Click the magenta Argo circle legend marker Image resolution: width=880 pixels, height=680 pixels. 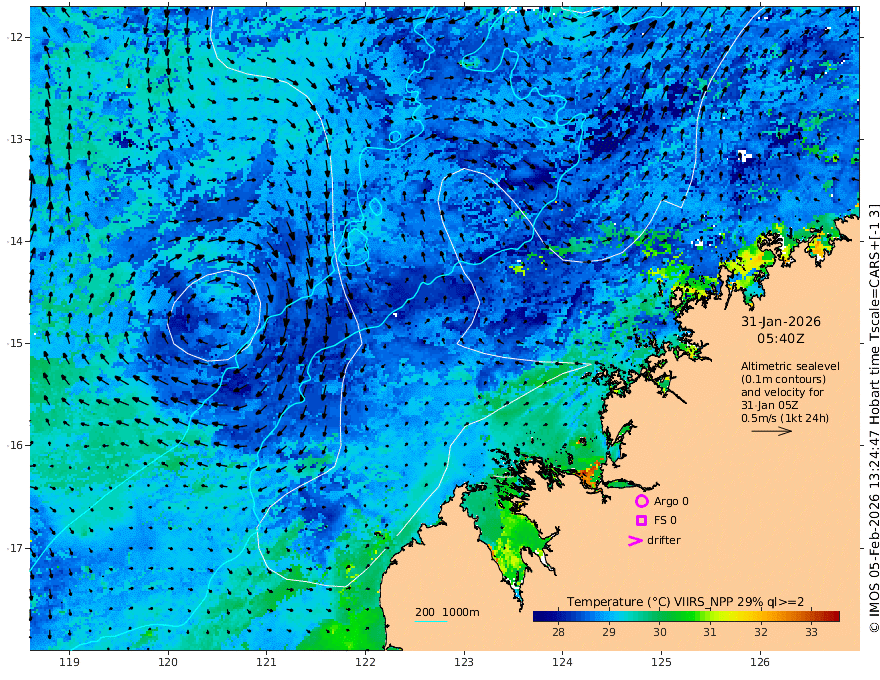pyautogui.click(x=641, y=501)
